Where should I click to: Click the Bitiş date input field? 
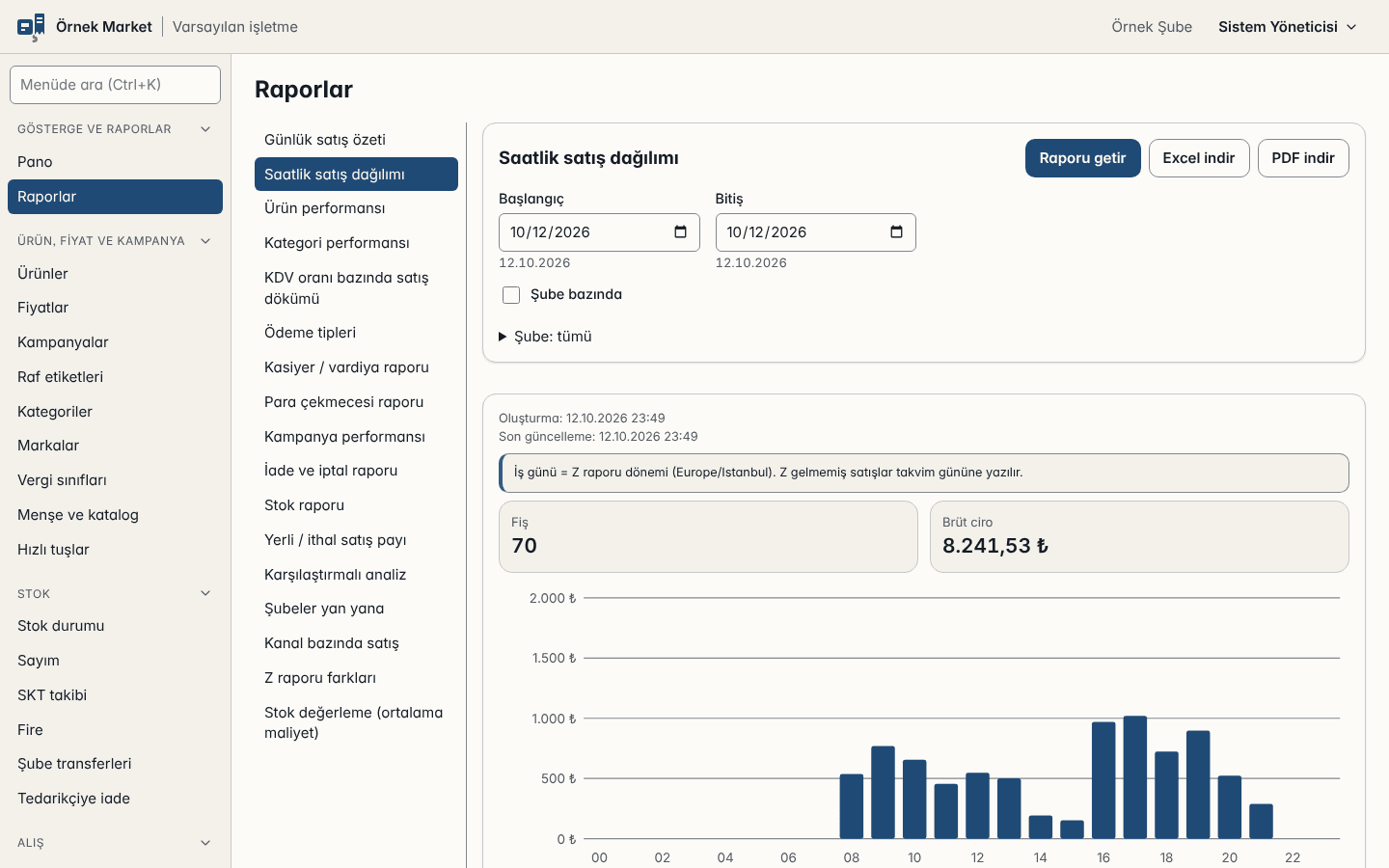[815, 232]
